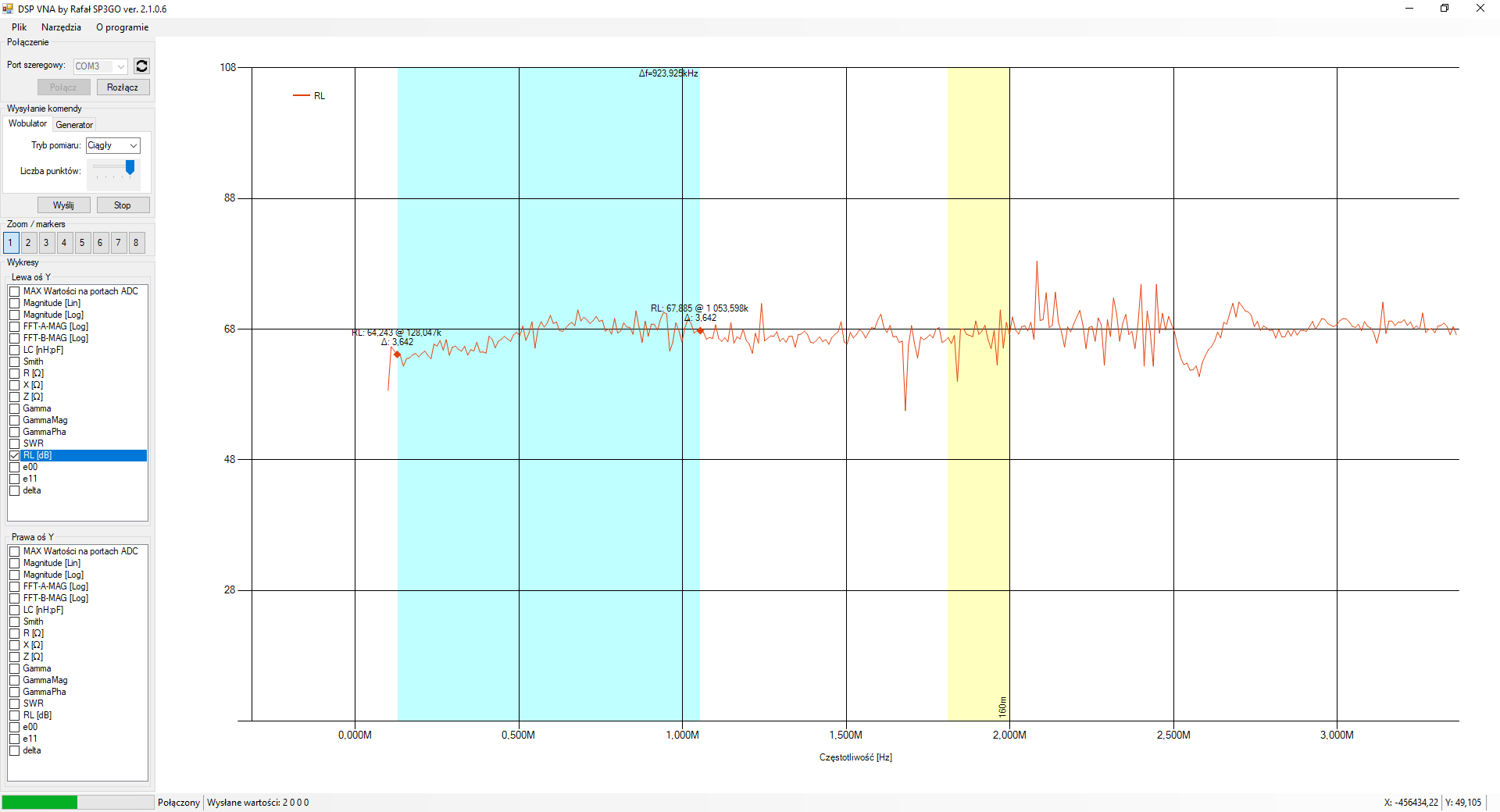Click the refresh serial ports icon
Image resolution: width=1500 pixels, height=812 pixels.
coord(141,66)
